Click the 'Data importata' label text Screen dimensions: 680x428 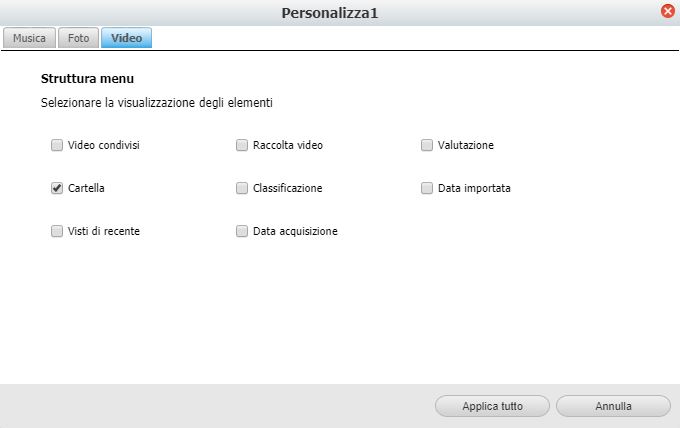pos(474,188)
